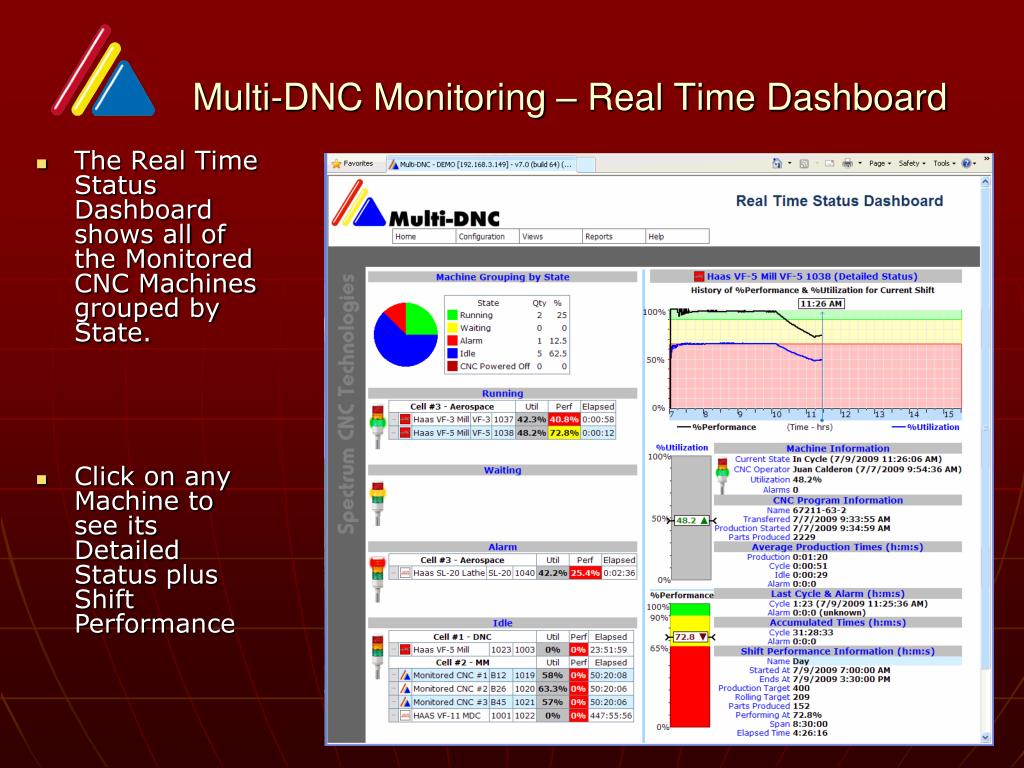Click the Haas icon in Detailed Status header

(699, 276)
